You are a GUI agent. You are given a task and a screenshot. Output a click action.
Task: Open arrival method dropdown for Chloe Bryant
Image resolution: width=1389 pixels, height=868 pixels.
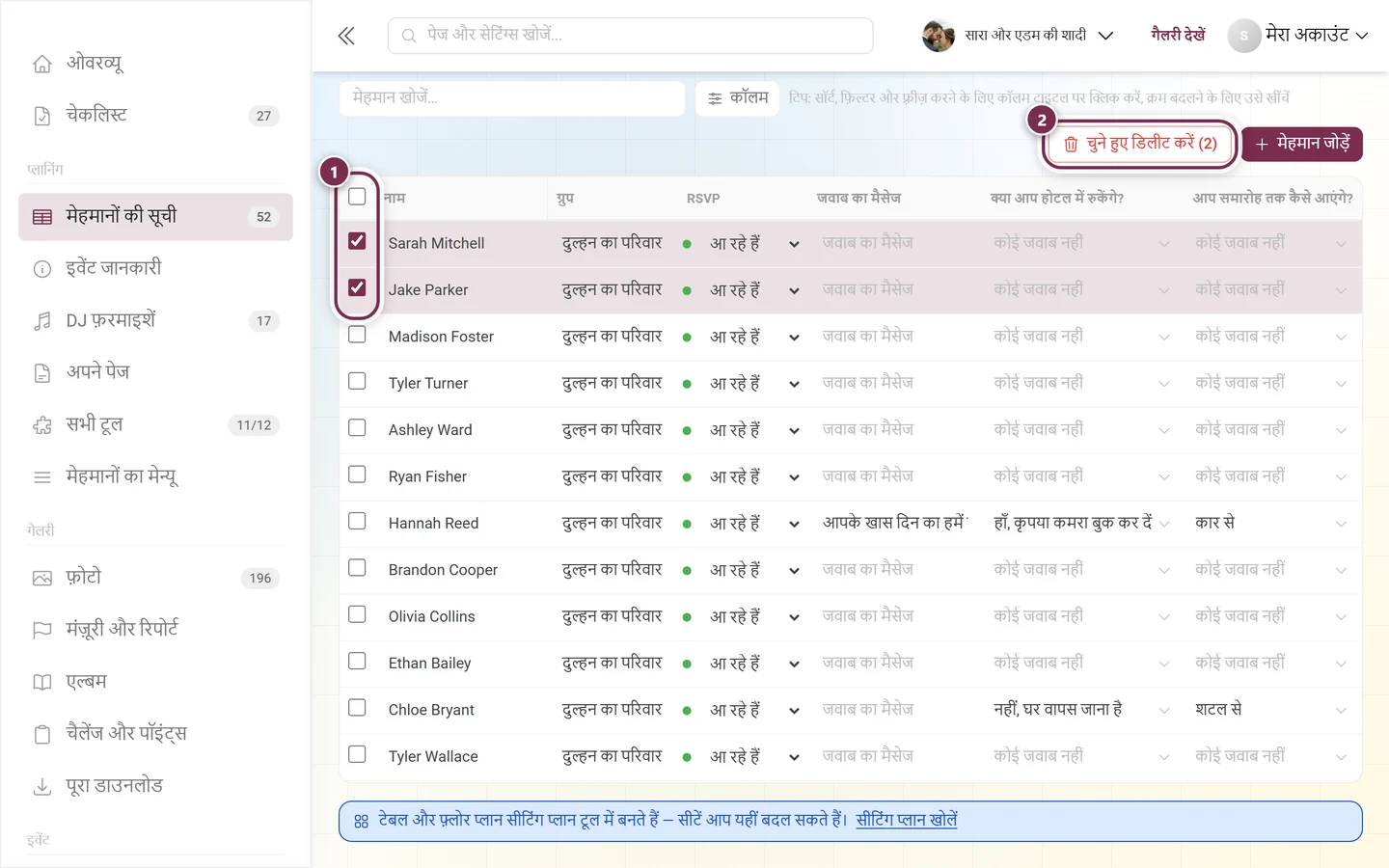coord(1341,711)
